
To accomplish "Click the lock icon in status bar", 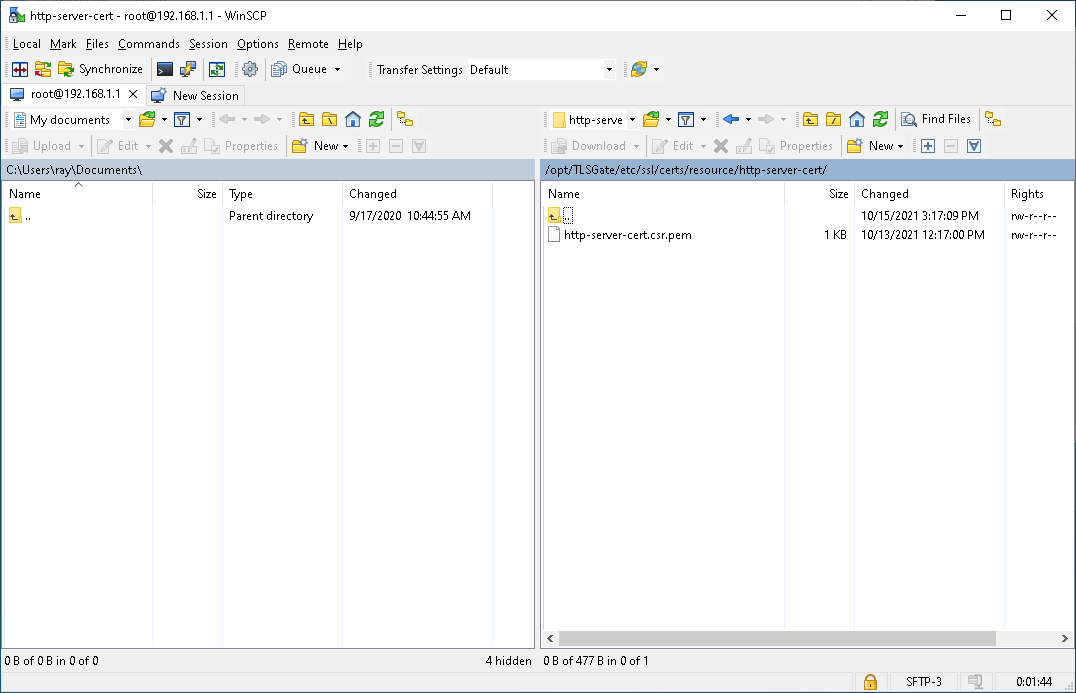I will pos(870,681).
